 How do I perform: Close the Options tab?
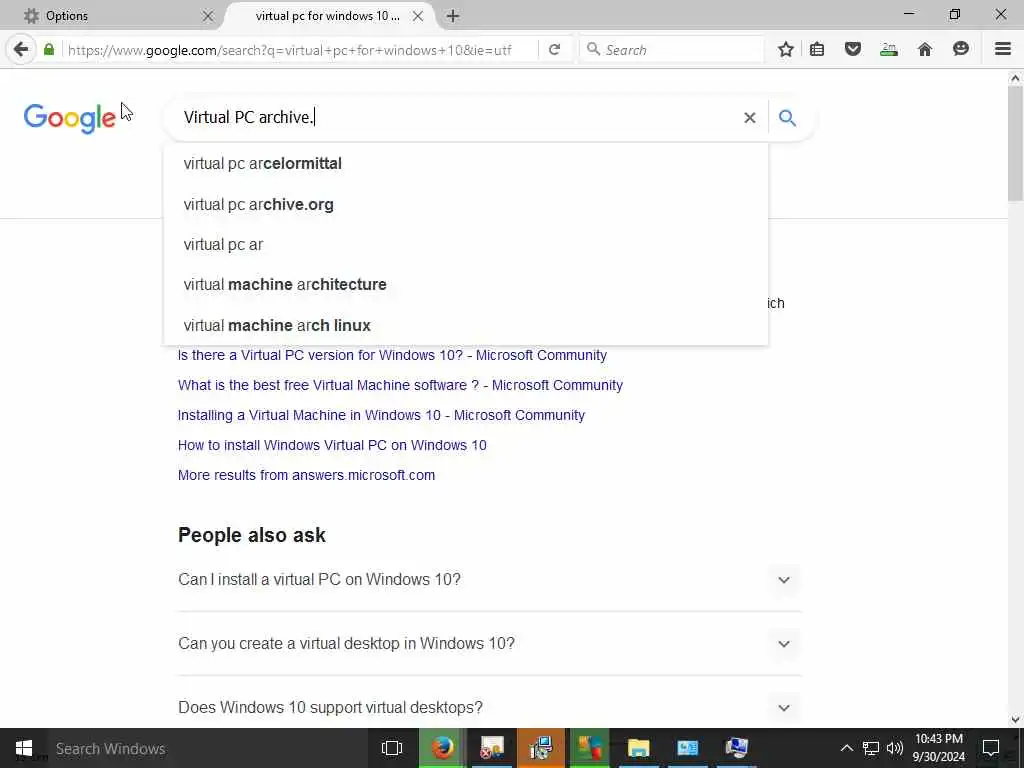tap(208, 16)
